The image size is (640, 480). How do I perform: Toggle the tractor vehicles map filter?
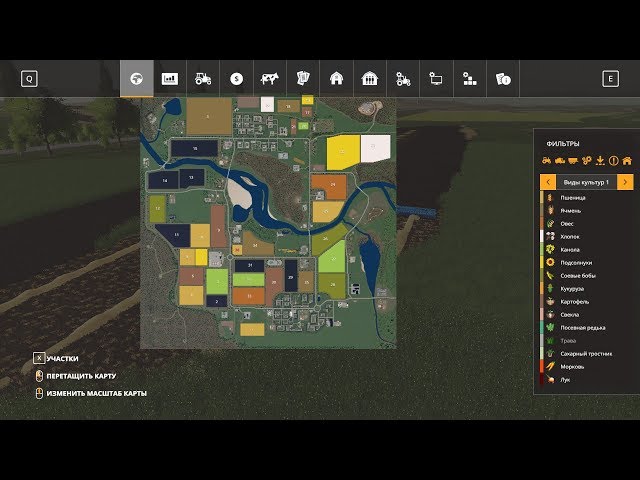coord(547,160)
